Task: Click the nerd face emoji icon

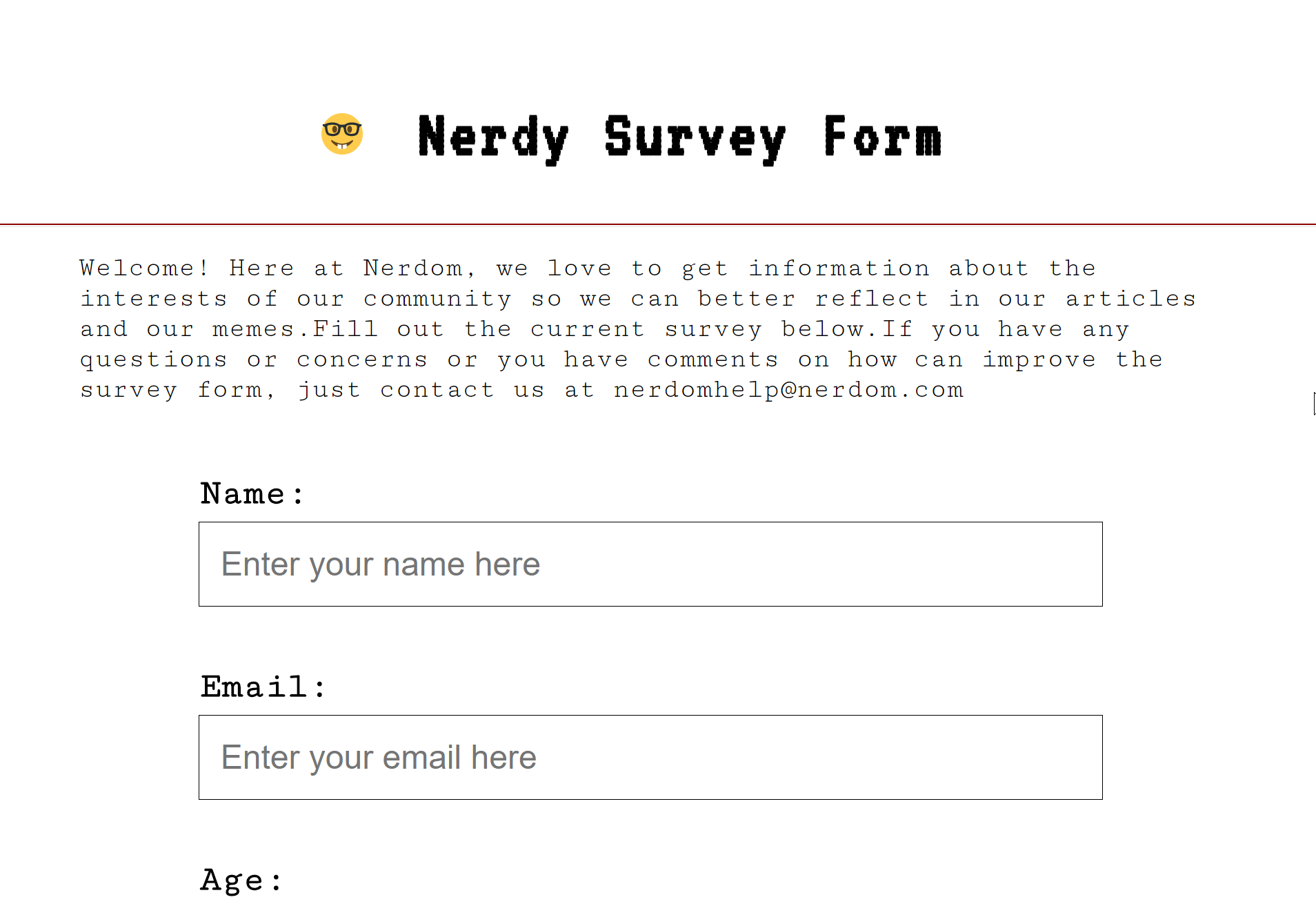Action: click(x=342, y=134)
